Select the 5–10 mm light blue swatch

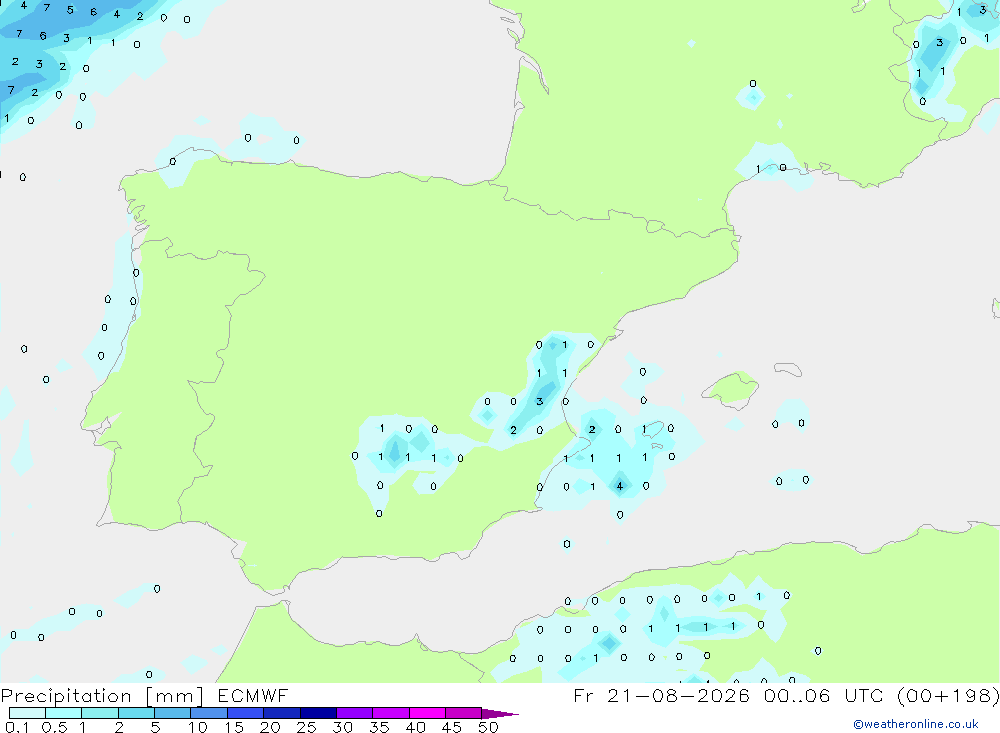tap(173, 713)
